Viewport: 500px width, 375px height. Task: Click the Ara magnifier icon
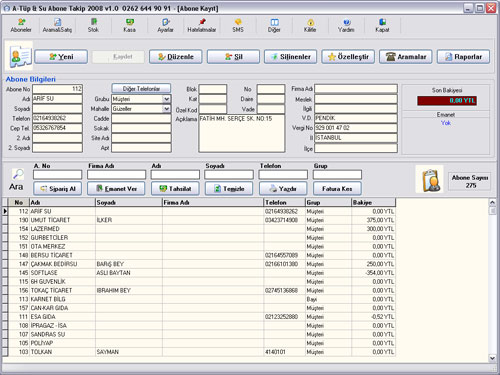tap(18, 174)
